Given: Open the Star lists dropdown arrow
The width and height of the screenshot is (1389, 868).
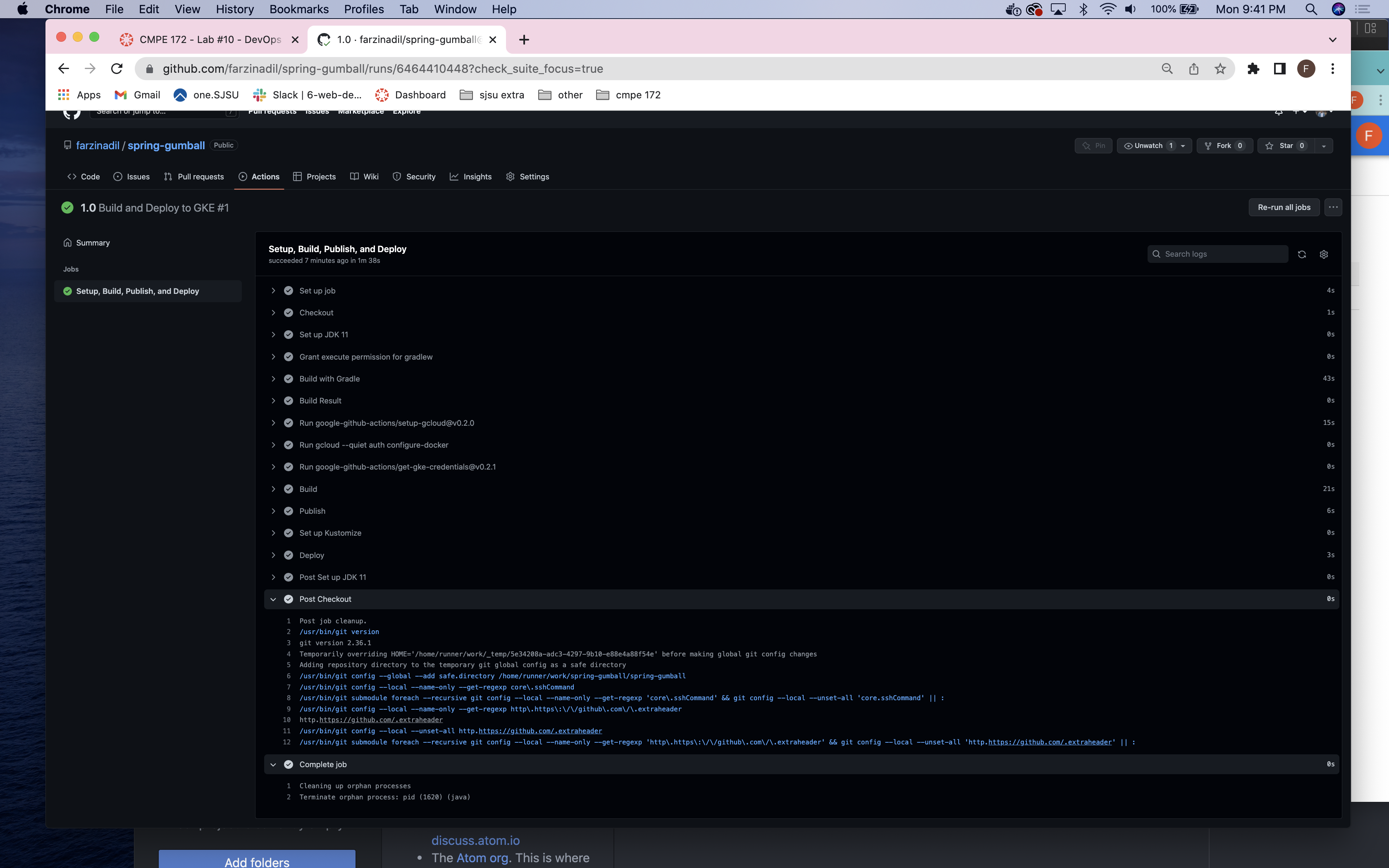Looking at the screenshot, I should pyautogui.click(x=1324, y=146).
